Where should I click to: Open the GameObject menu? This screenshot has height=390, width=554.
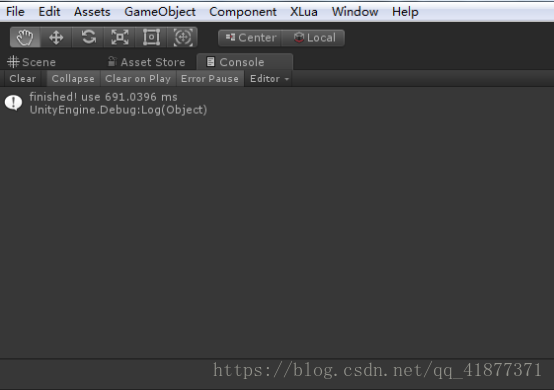[x=160, y=12]
